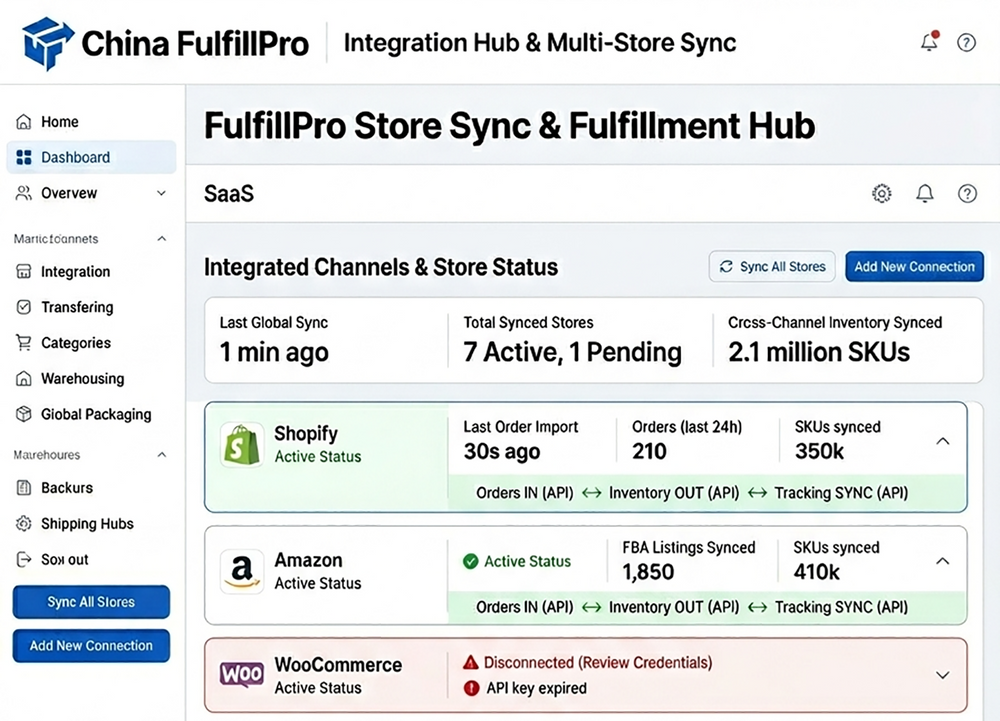Open Transfering menu item

pyautogui.click(x=91, y=307)
